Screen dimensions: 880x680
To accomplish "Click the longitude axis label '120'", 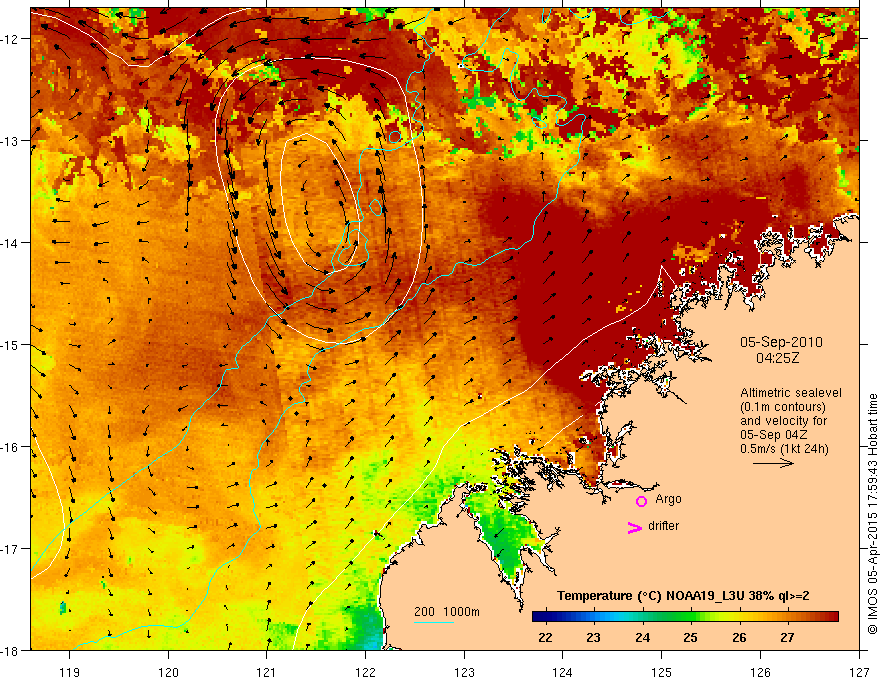I will coord(168,672).
